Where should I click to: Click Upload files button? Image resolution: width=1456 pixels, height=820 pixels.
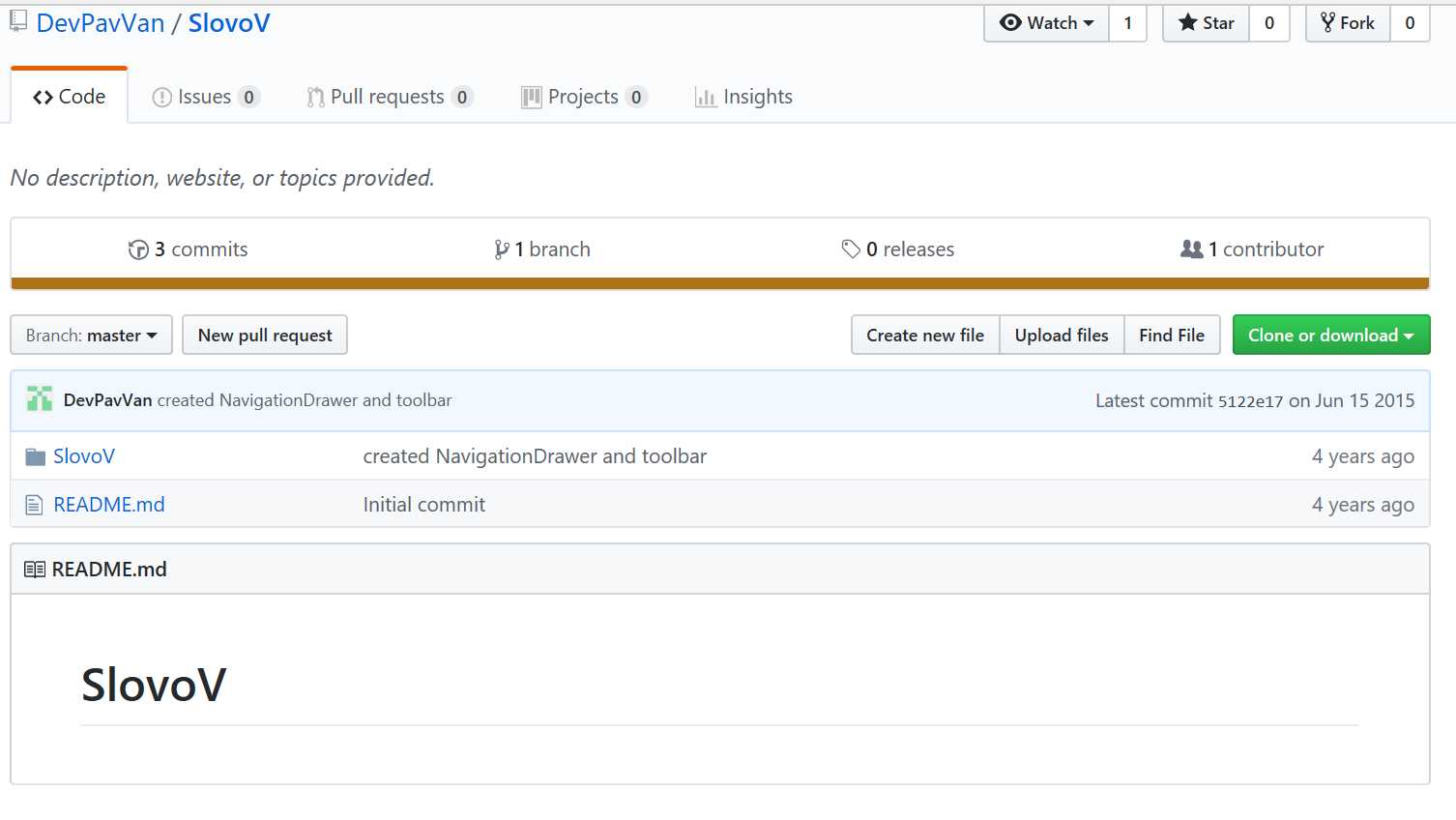1062,336
